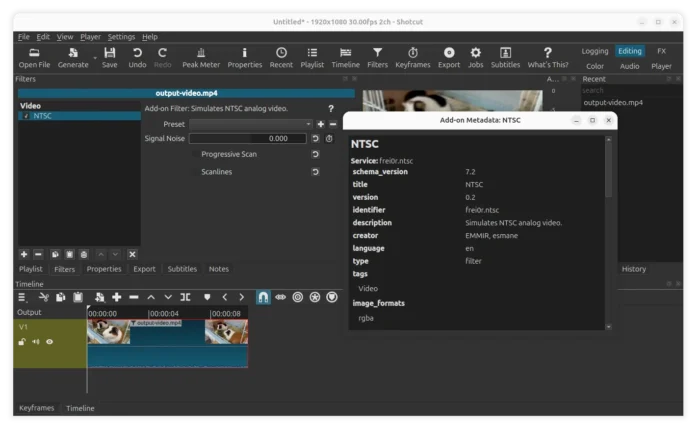Open the Jobs panel
The width and height of the screenshot is (700, 434).
tap(475, 58)
